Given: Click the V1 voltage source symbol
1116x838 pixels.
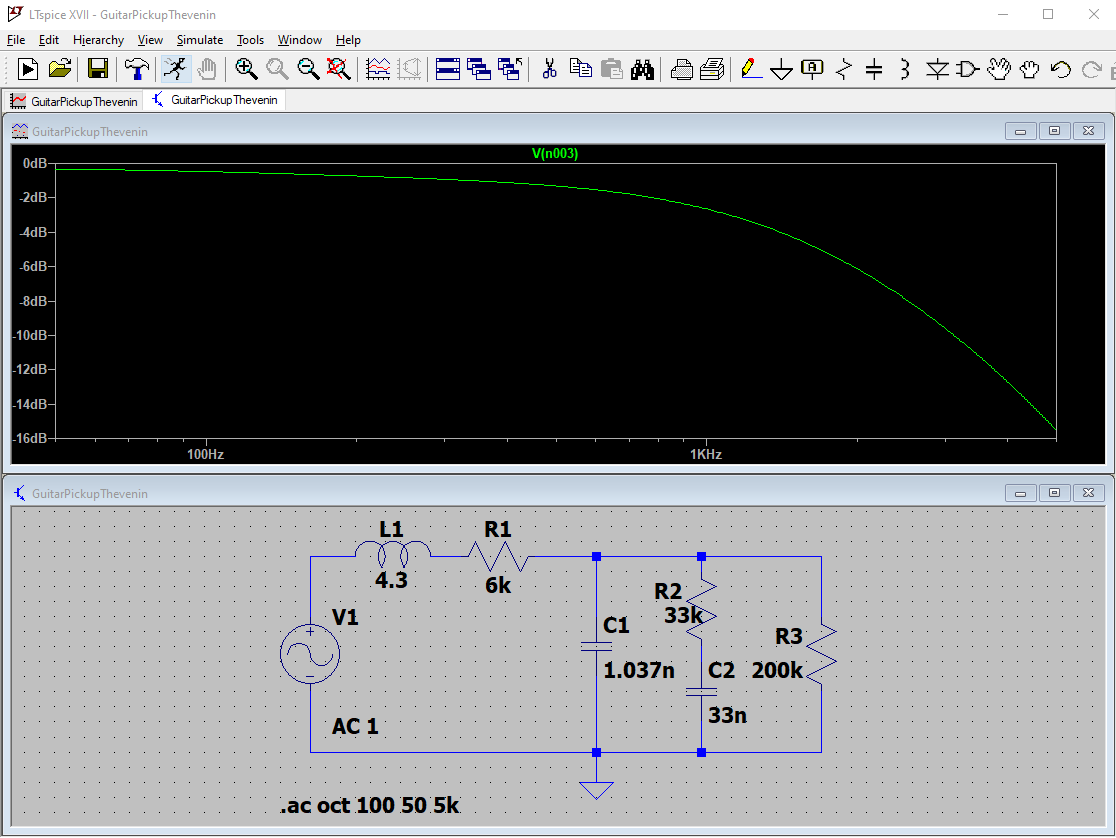Looking at the screenshot, I should pos(310,655).
